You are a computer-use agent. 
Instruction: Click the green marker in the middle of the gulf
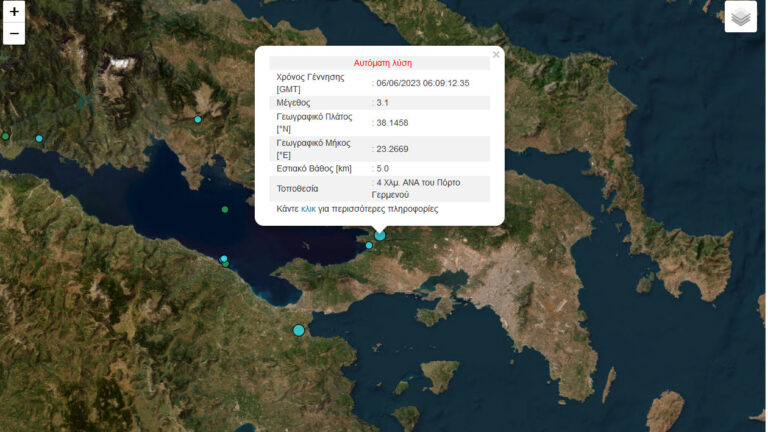click(225, 209)
